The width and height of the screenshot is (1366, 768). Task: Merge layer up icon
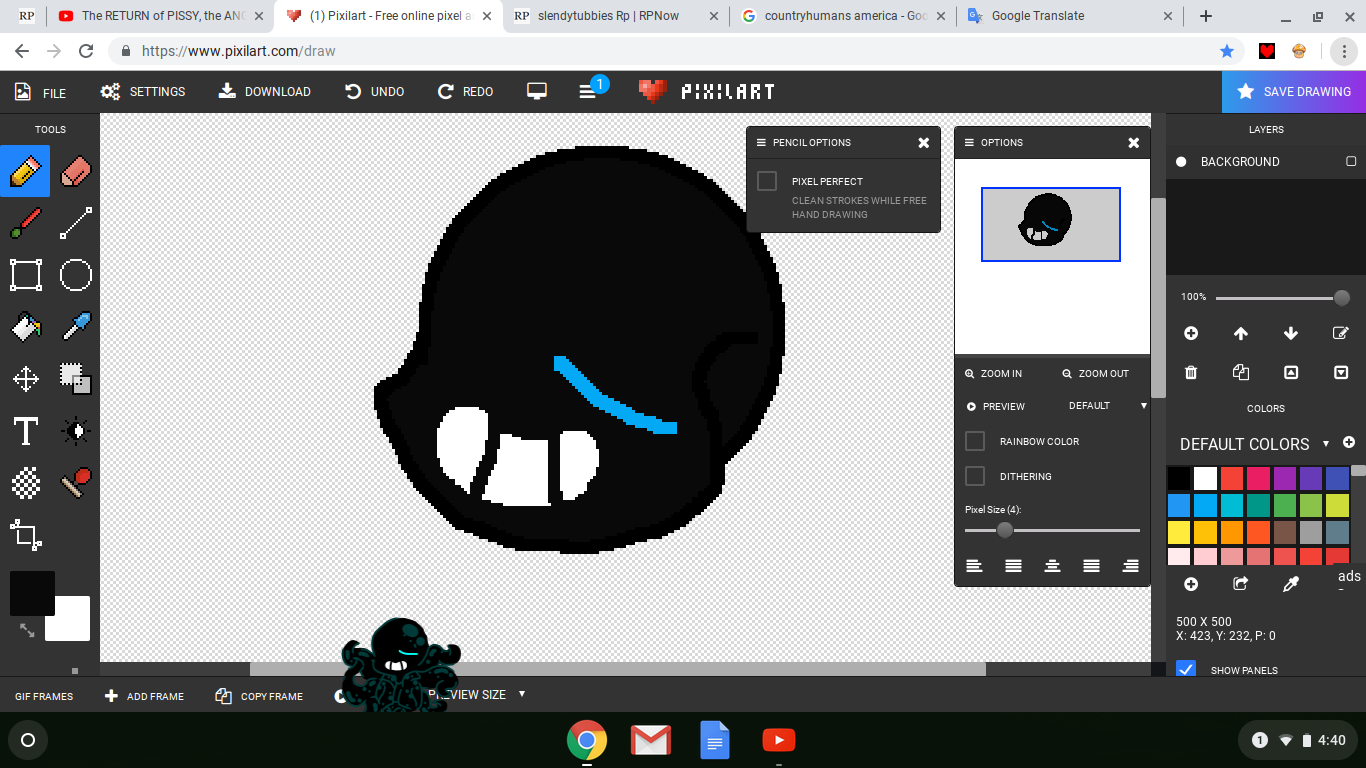coord(1291,372)
